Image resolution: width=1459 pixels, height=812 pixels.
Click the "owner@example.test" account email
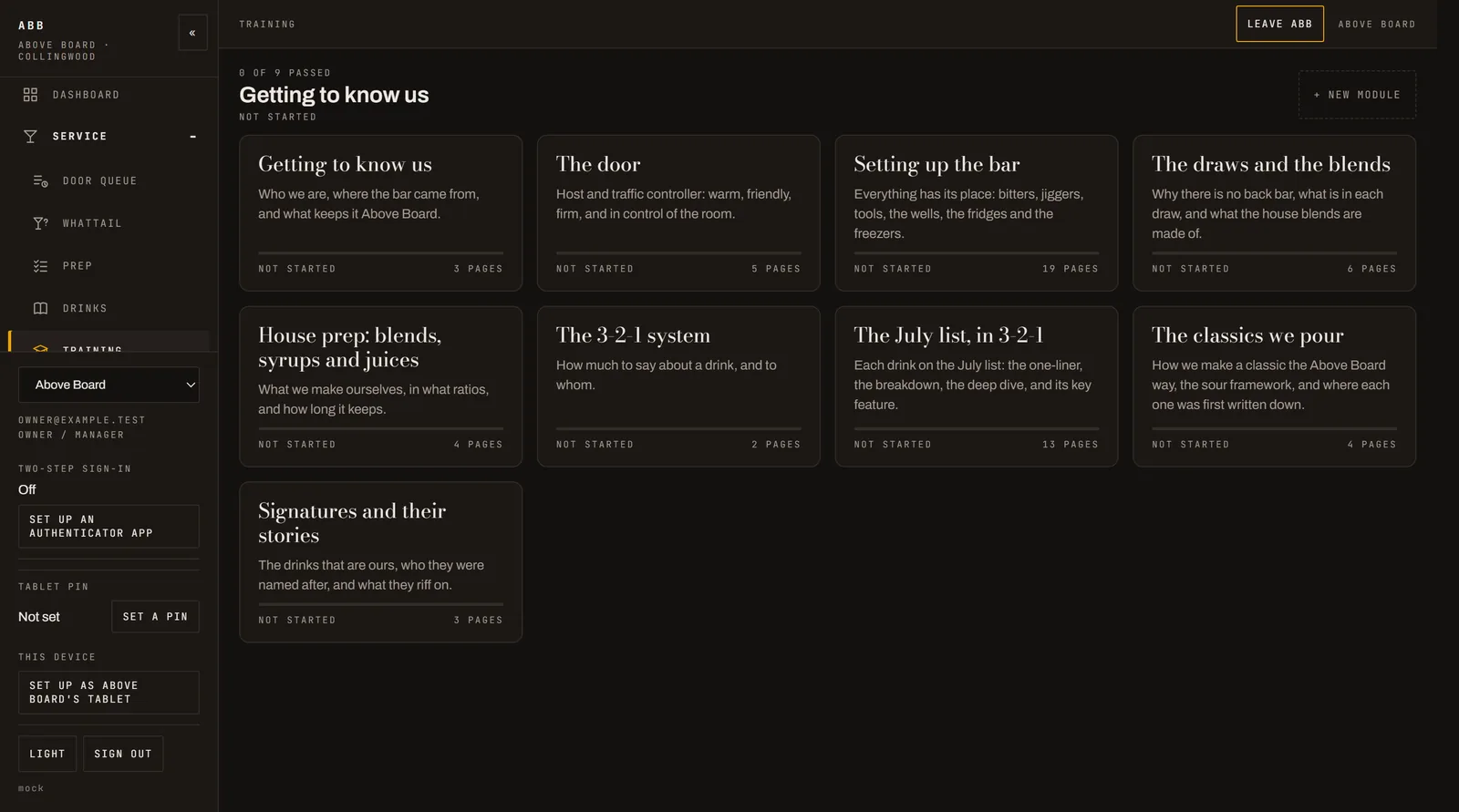point(82,420)
